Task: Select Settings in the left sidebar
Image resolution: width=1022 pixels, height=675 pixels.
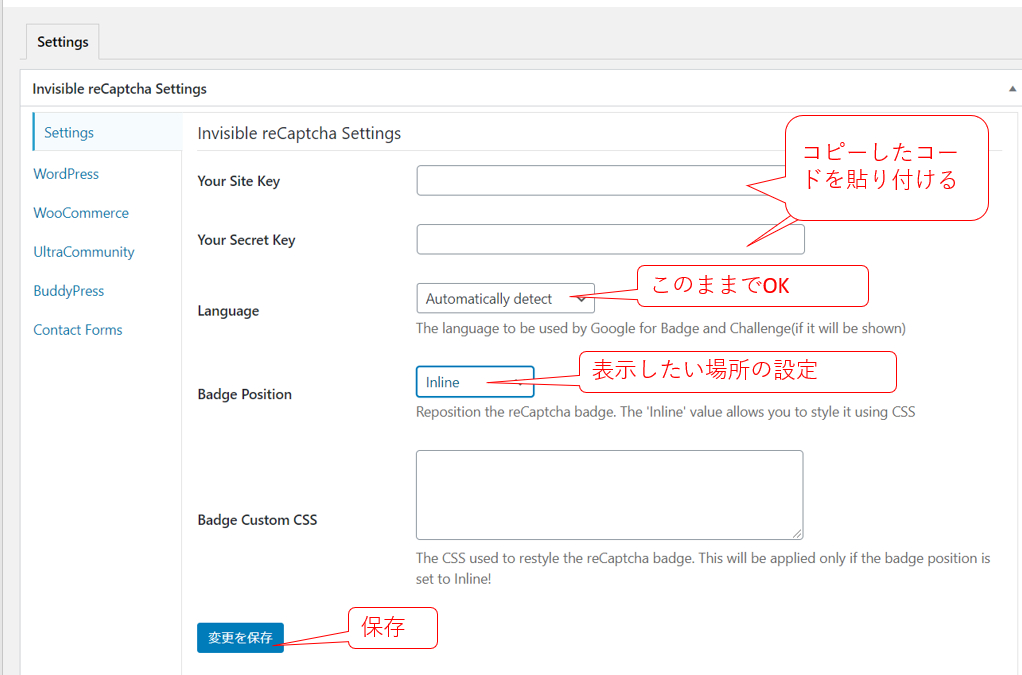Action: click(69, 133)
